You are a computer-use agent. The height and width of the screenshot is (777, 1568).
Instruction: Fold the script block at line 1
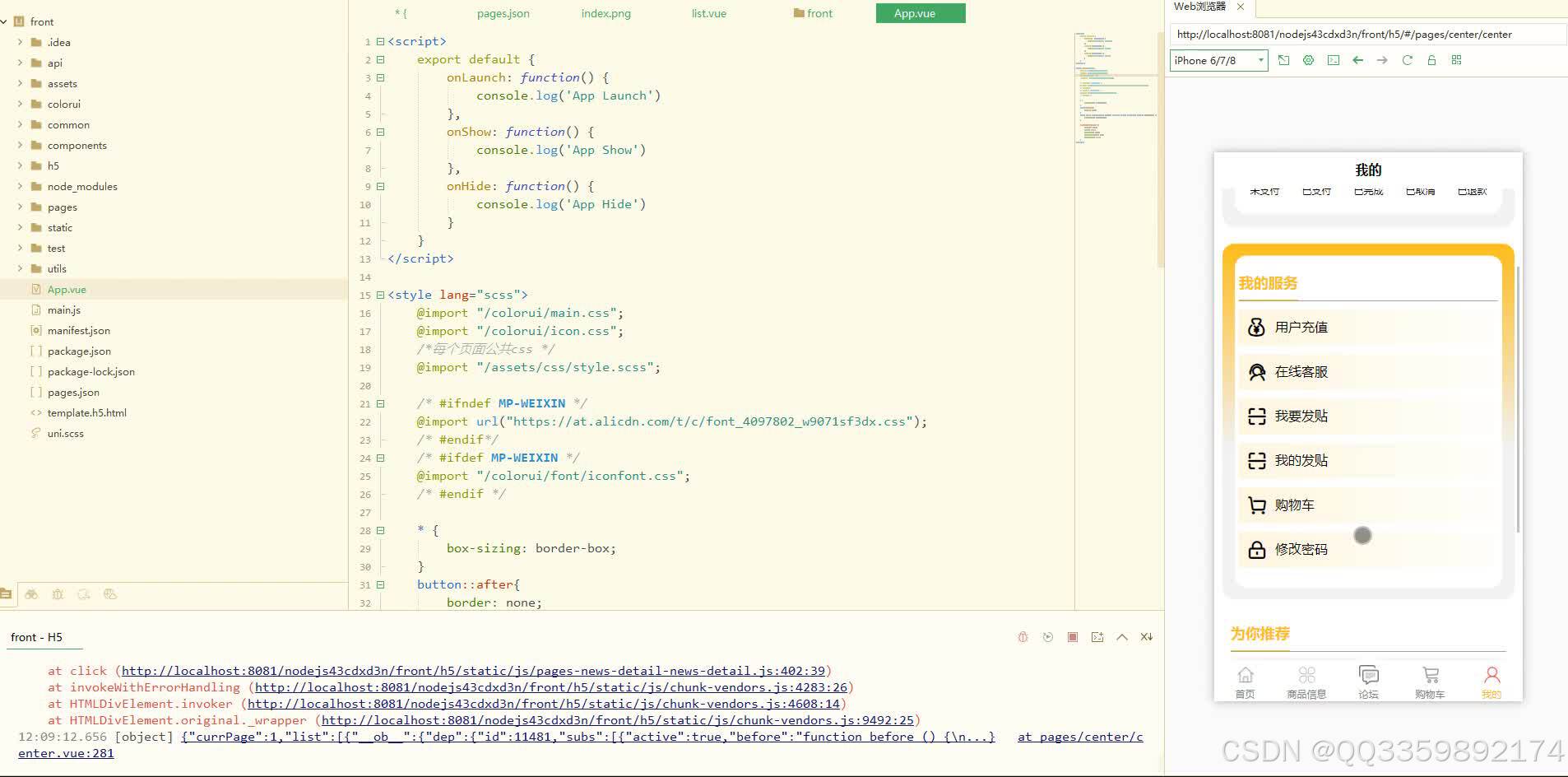[x=380, y=41]
